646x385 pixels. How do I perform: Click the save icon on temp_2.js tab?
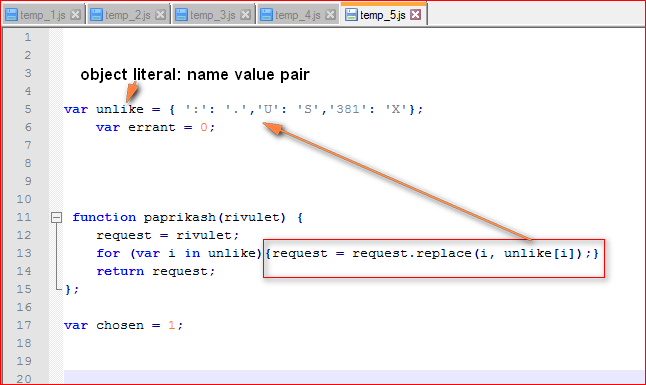click(x=96, y=15)
